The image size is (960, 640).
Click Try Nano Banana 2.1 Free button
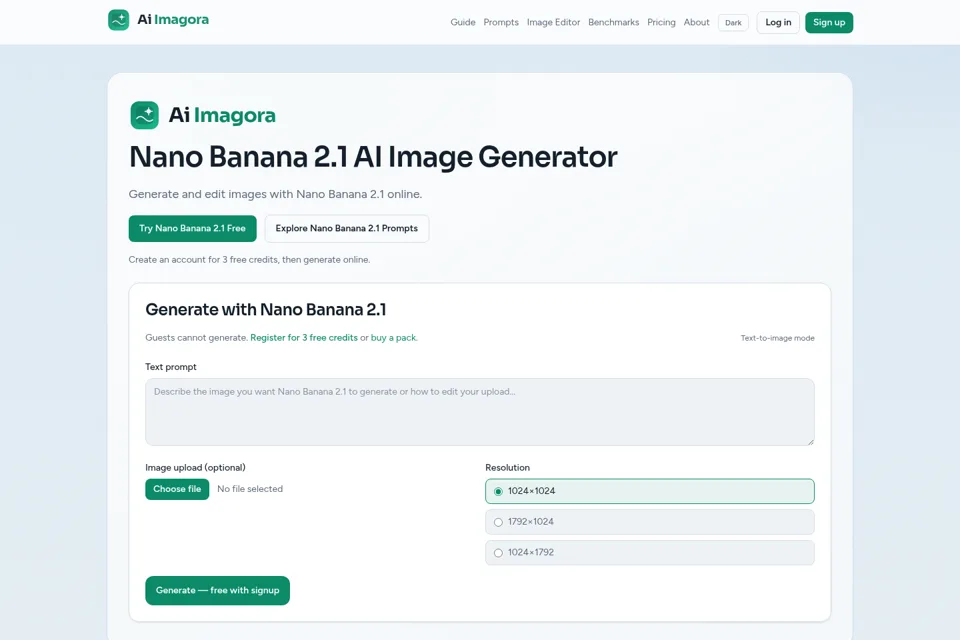(x=192, y=228)
